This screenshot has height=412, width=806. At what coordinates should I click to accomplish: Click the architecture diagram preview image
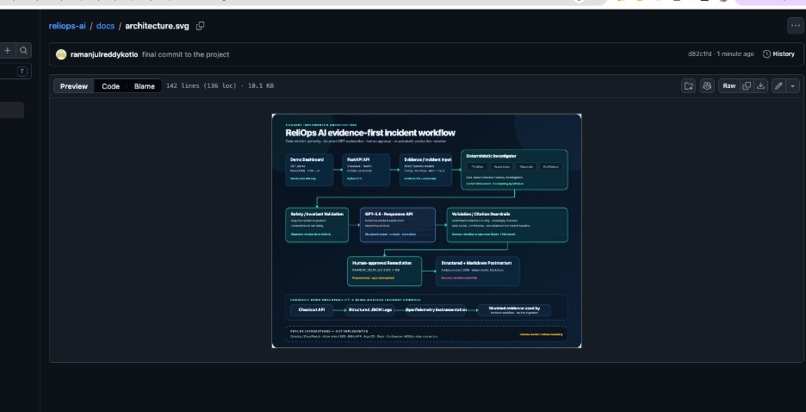pos(427,231)
